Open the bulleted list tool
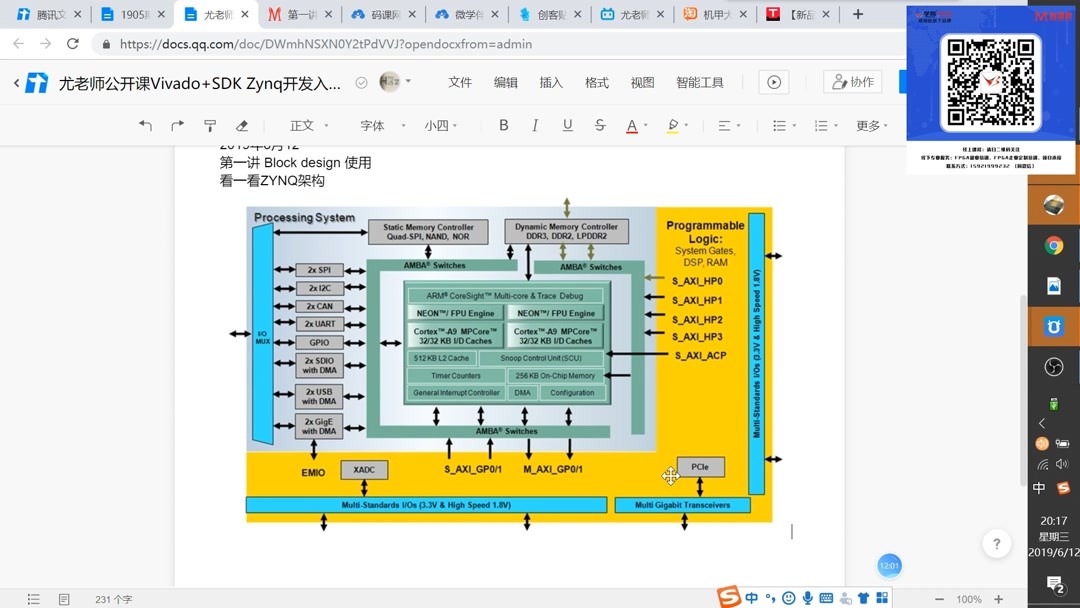This screenshot has height=608, width=1080. coord(782,125)
